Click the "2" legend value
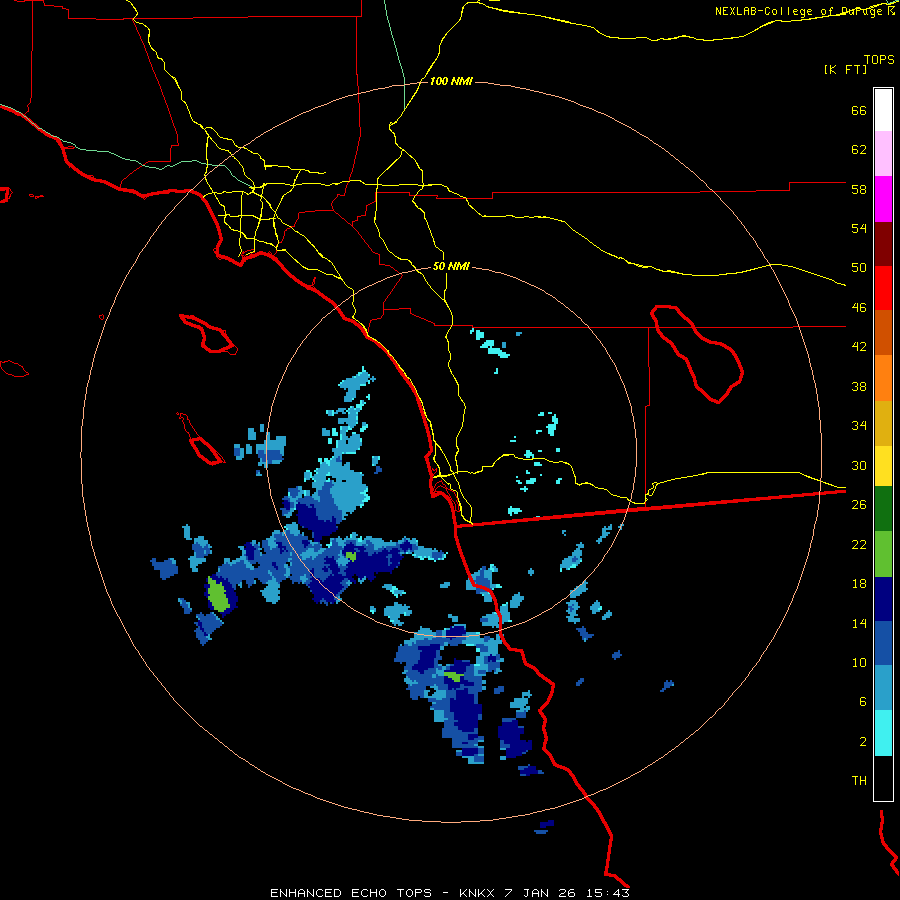900x900 pixels. point(863,742)
